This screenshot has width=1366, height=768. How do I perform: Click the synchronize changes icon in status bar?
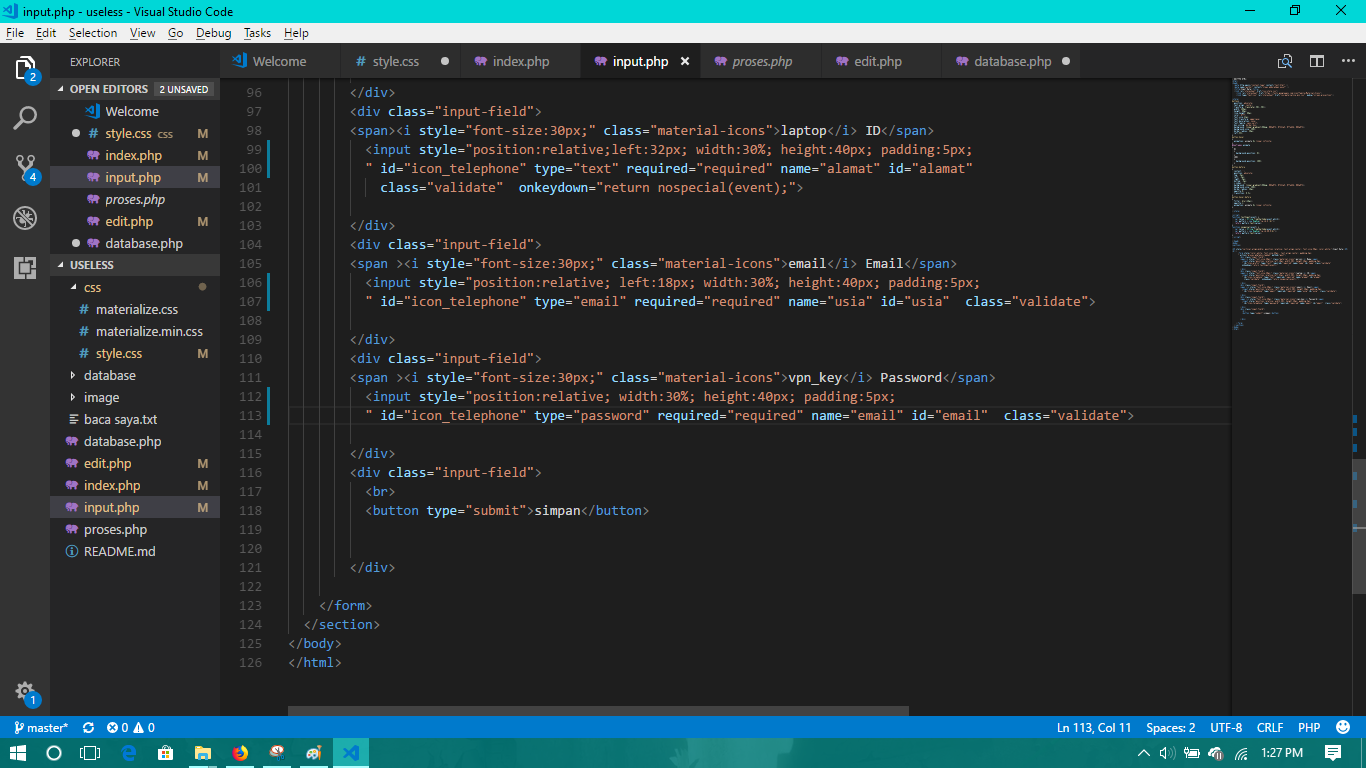pyautogui.click(x=88, y=727)
